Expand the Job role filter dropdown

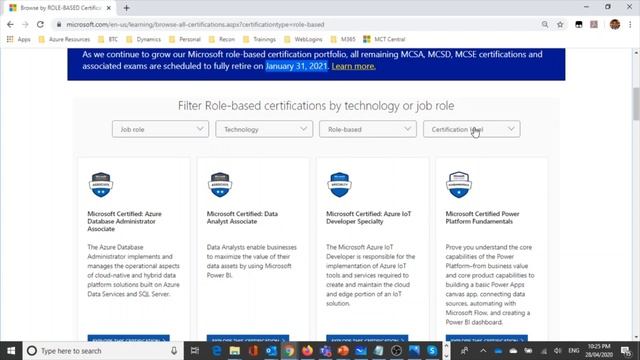click(x=160, y=129)
